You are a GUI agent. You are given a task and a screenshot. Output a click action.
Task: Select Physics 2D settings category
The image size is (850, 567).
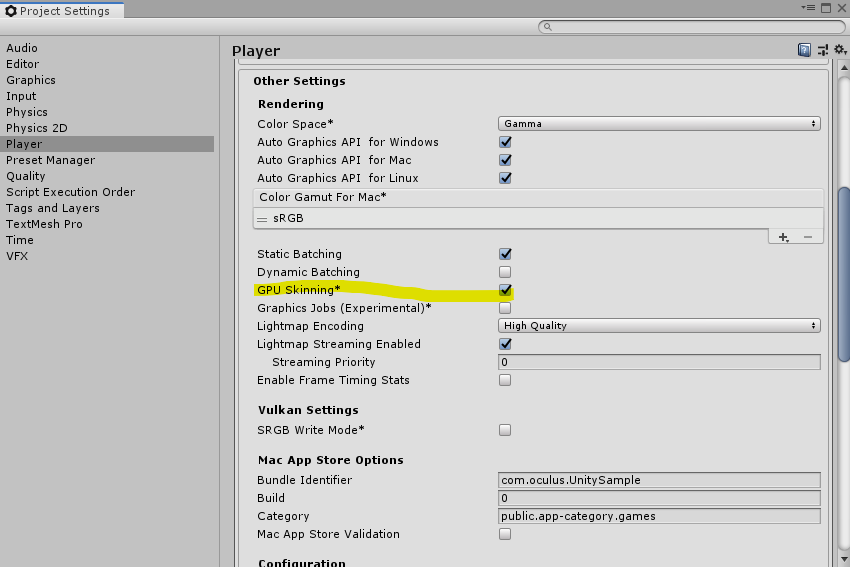pos(37,128)
